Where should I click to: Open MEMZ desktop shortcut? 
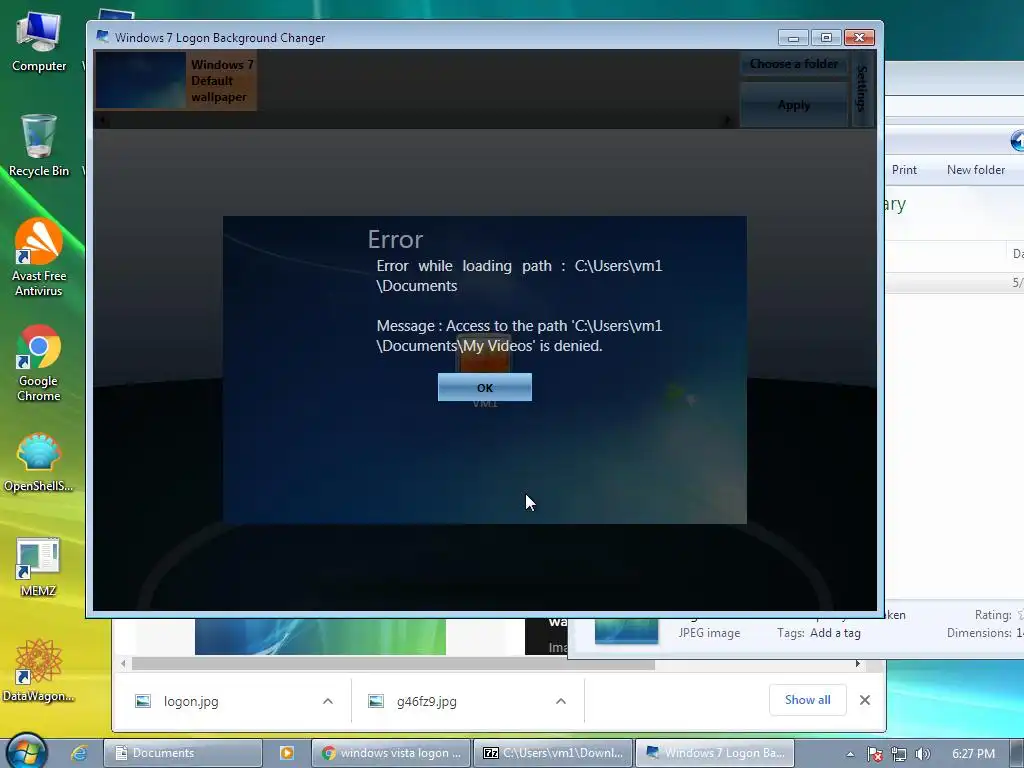pyautogui.click(x=39, y=567)
